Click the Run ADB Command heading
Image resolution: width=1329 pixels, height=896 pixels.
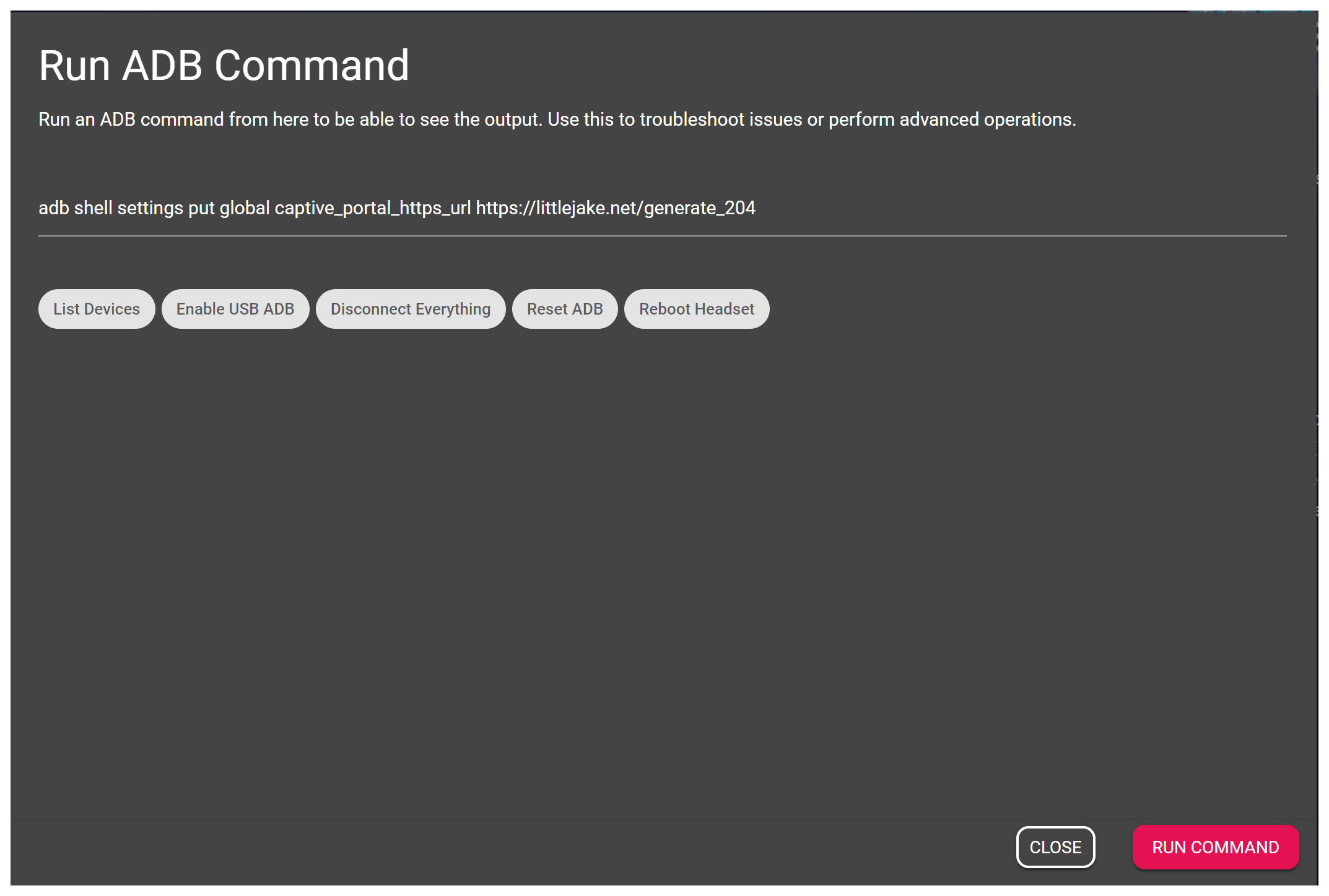coord(224,66)
